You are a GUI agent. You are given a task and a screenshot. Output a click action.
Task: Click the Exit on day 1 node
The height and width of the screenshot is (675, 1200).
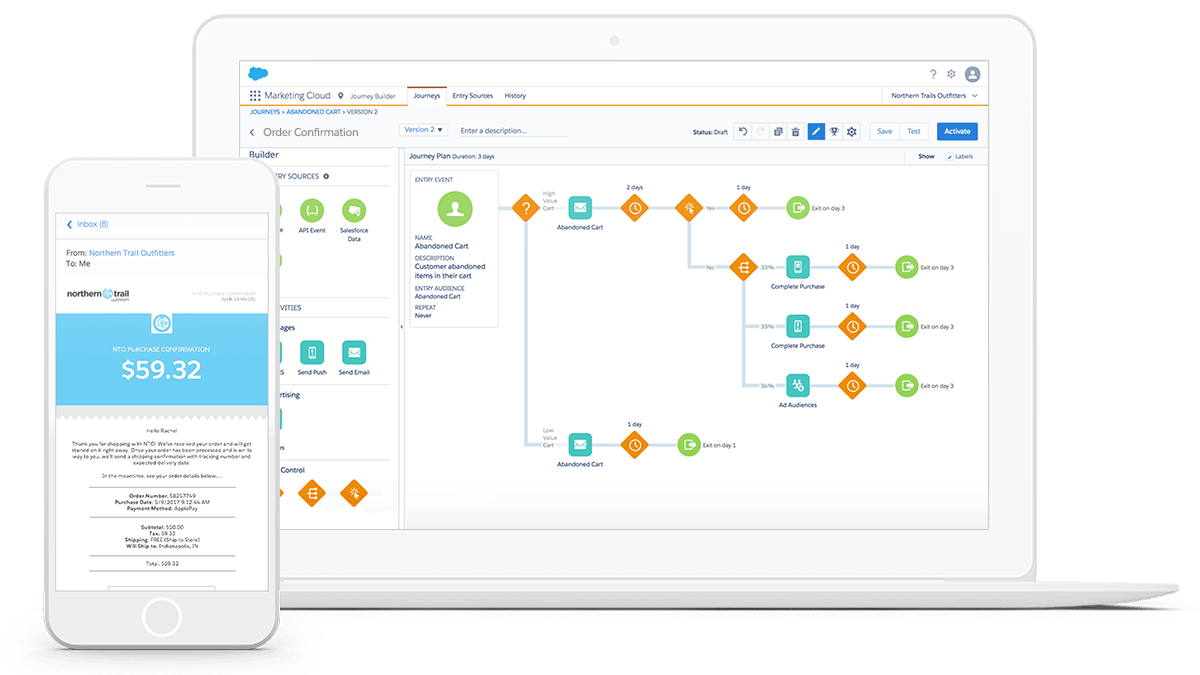(689, 444)
